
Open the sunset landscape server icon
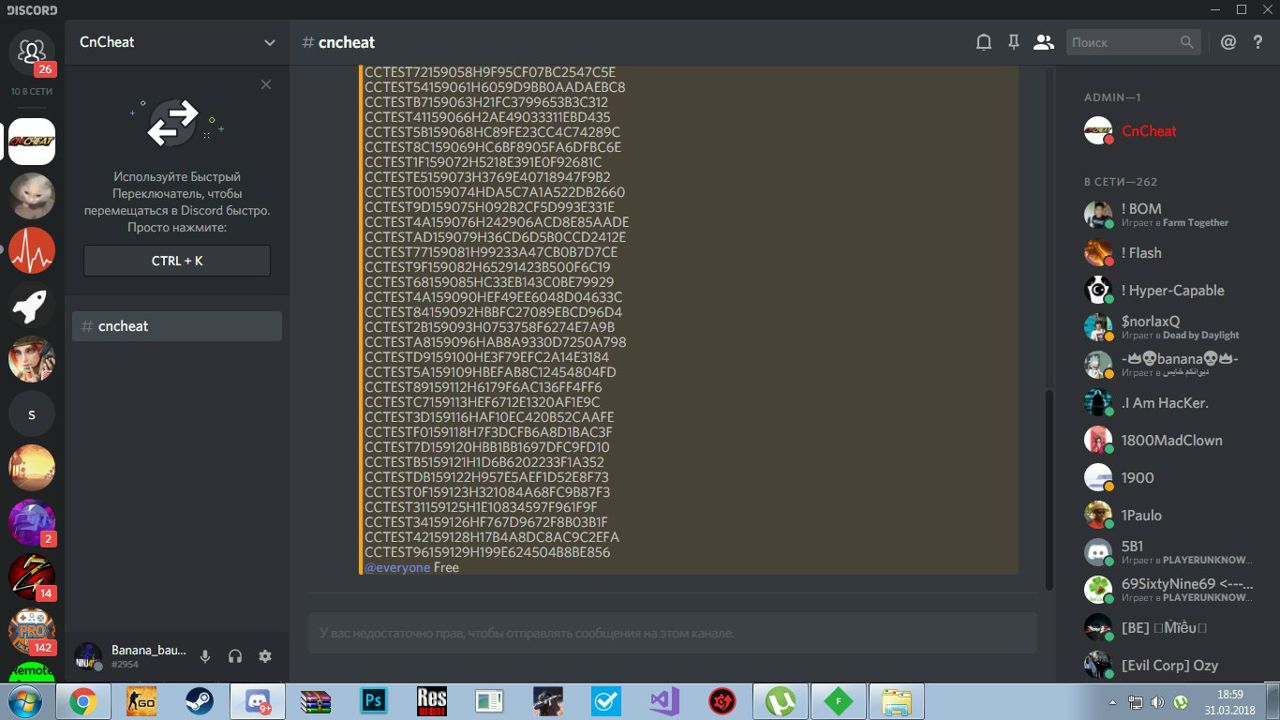[31, 468]
